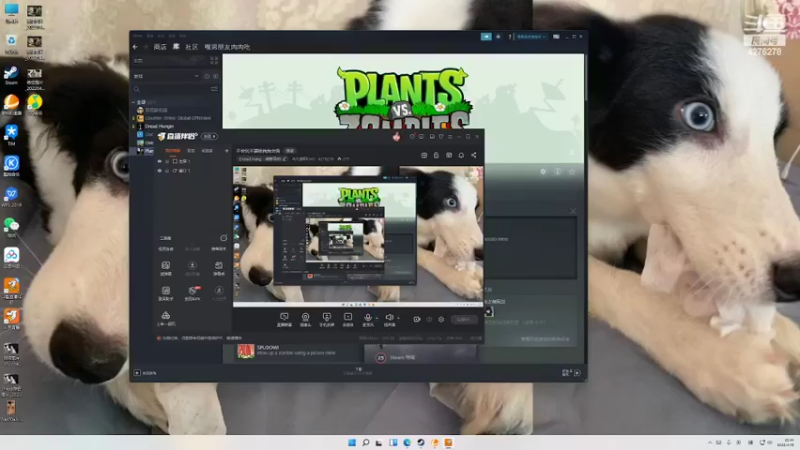Open the Steam profile name tab
The height and width of the screenshot is (450, 800).
pyautogui.click(x=227, y=47)
